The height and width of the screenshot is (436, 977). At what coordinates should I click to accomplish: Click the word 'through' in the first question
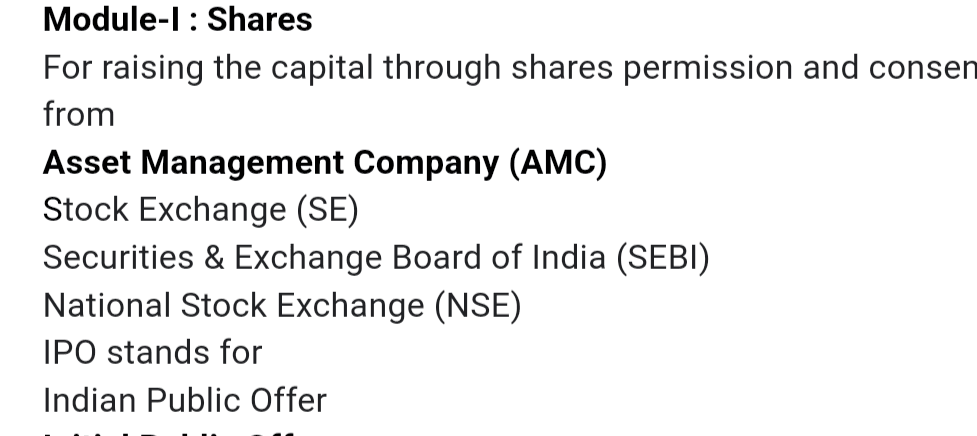click(x=442, y=68)
